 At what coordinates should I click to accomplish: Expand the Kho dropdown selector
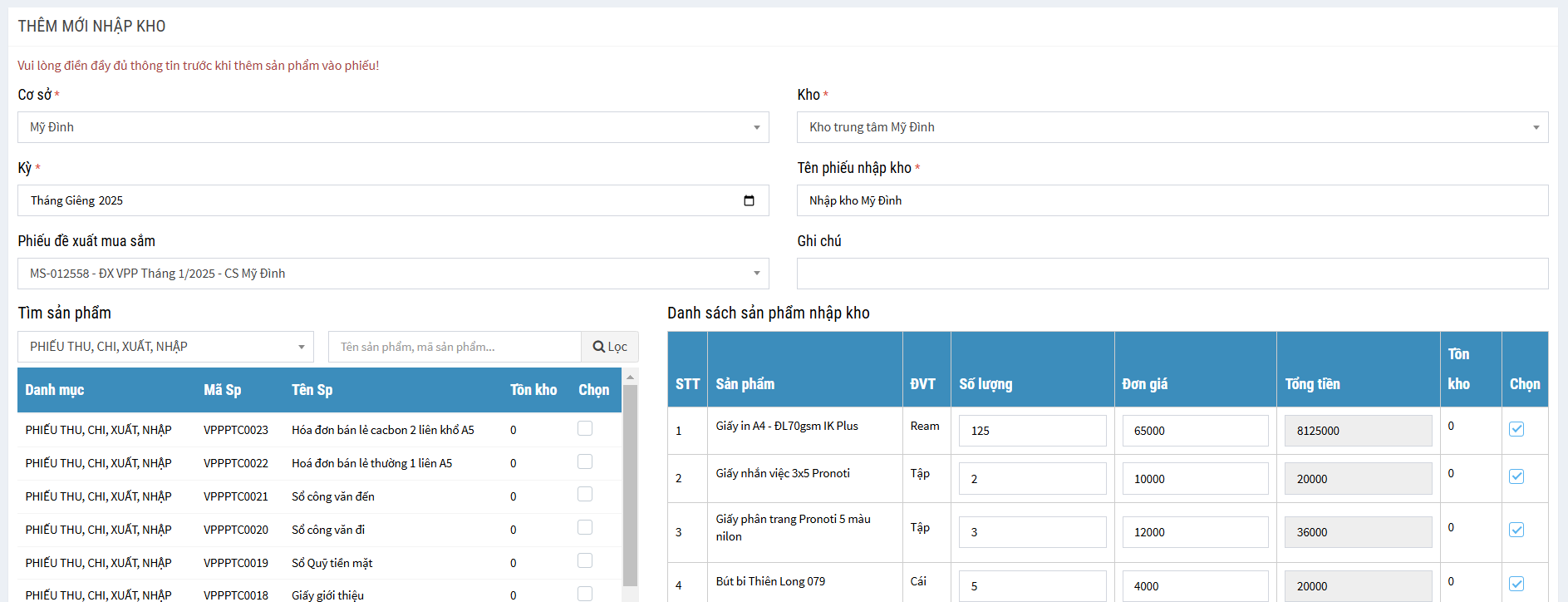[x=1172, y=127]
